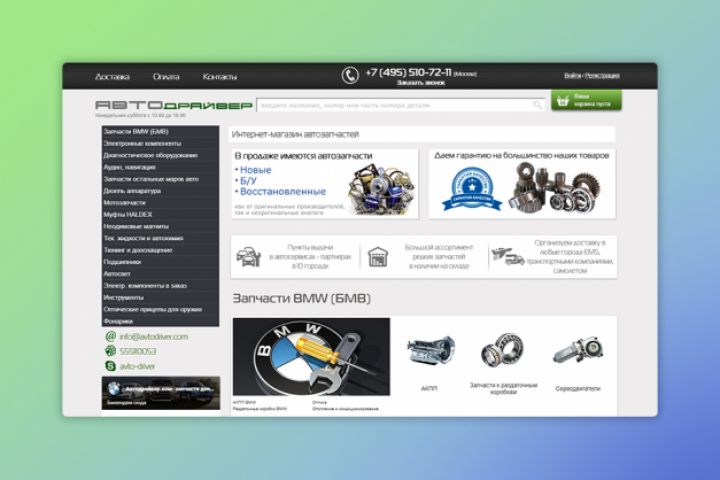This screenshot has height=480, width=720.
Task: Click the Новые bullet link
Action: [255, 170]
